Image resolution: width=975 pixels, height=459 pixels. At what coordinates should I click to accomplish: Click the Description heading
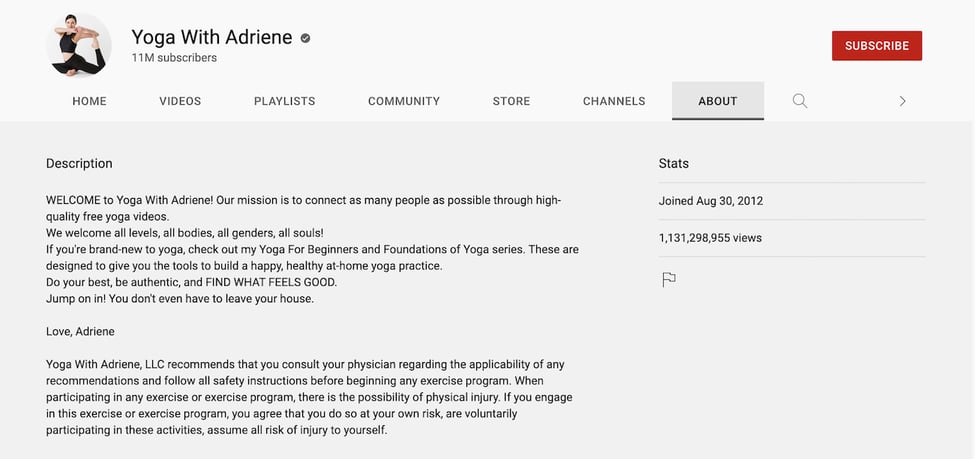79,163
